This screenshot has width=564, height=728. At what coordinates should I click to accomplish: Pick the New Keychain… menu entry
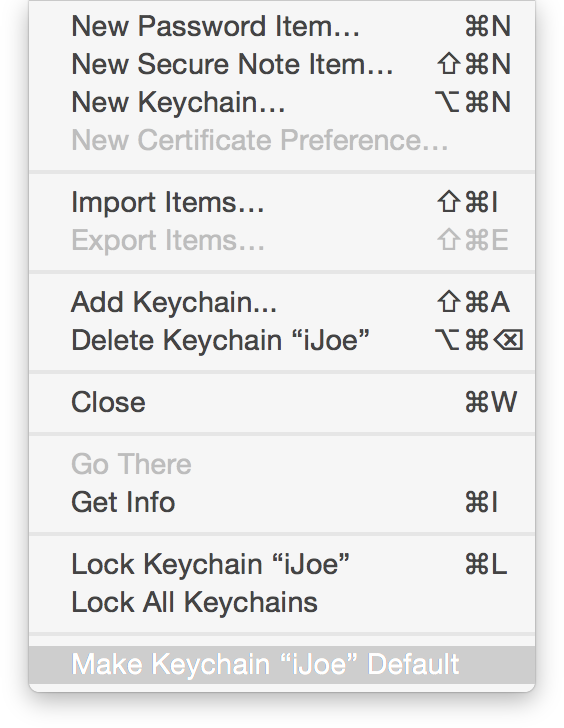282,102
